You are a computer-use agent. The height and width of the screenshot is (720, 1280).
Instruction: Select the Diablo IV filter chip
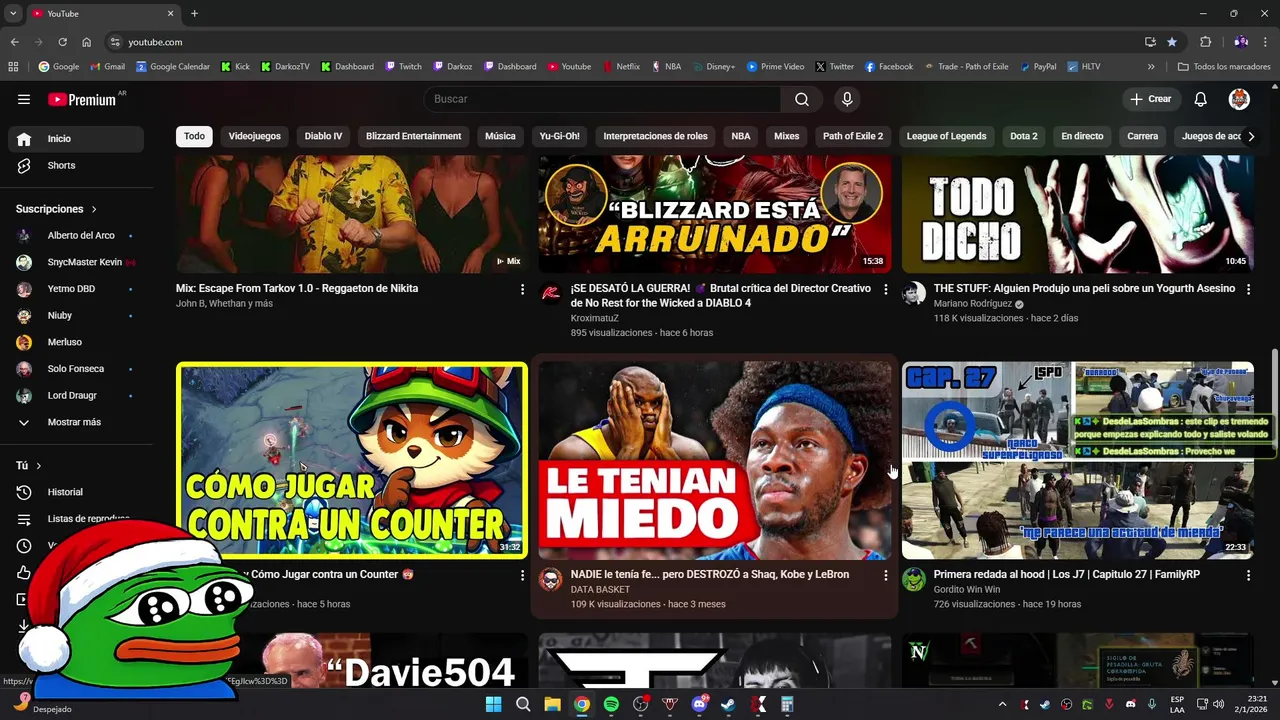click(x=323, y=136)
